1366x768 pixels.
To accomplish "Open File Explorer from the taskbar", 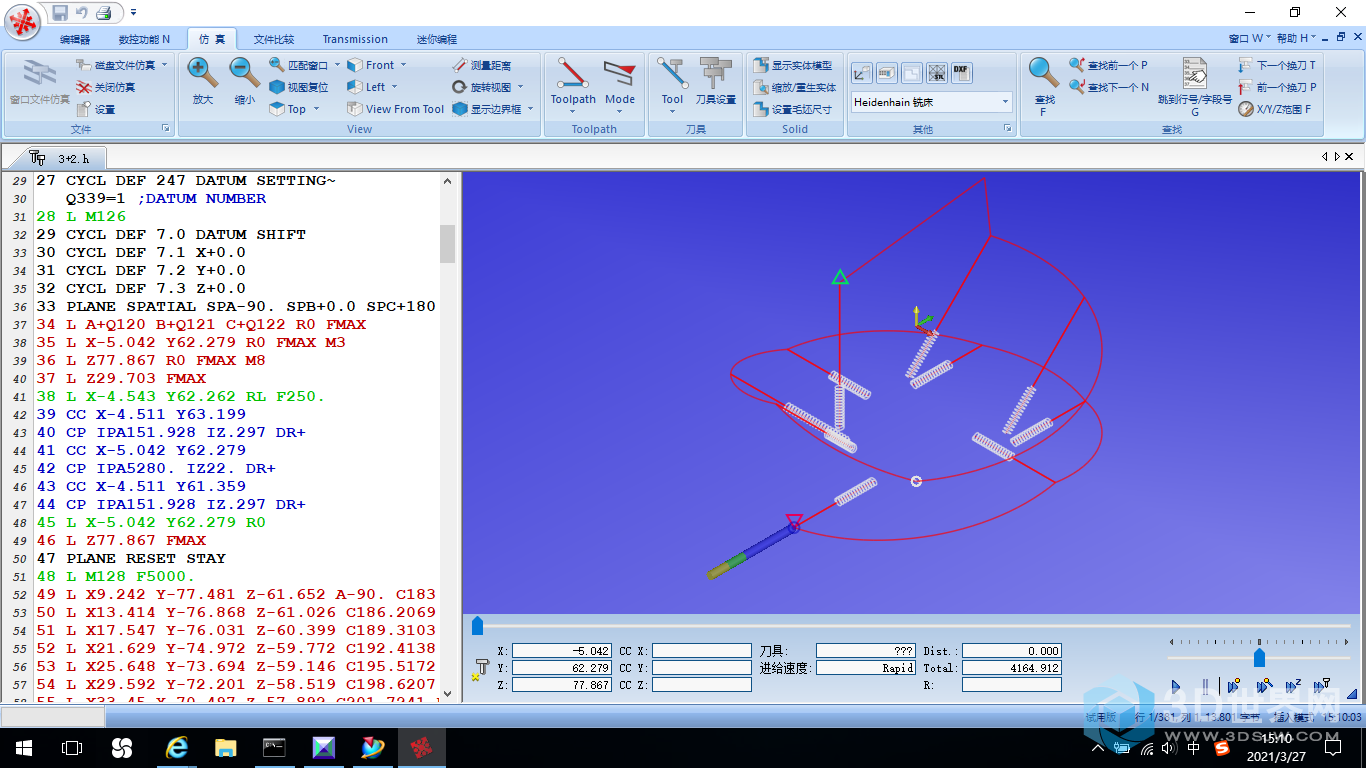I will (226, 747).
